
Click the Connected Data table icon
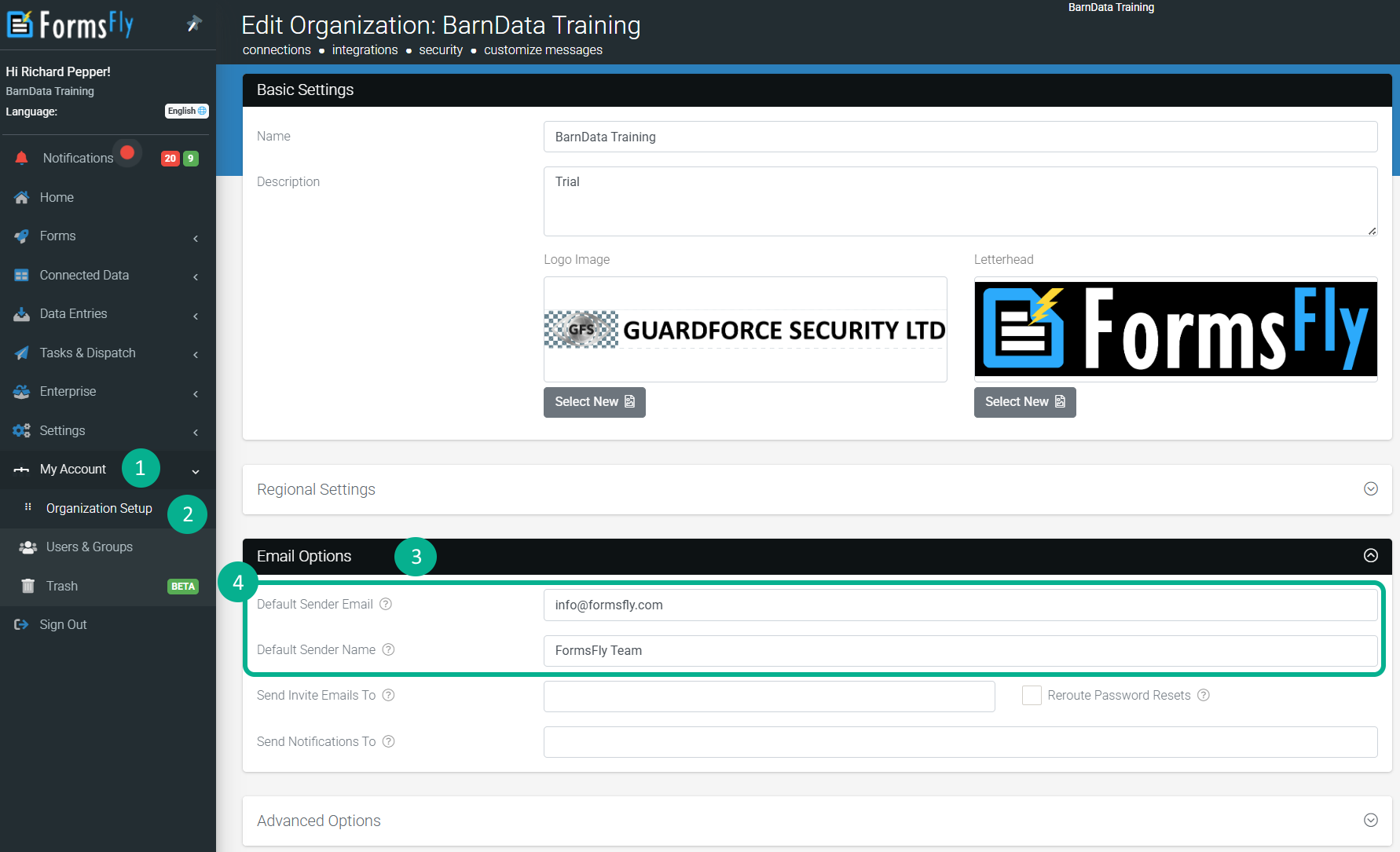(22, 276)
